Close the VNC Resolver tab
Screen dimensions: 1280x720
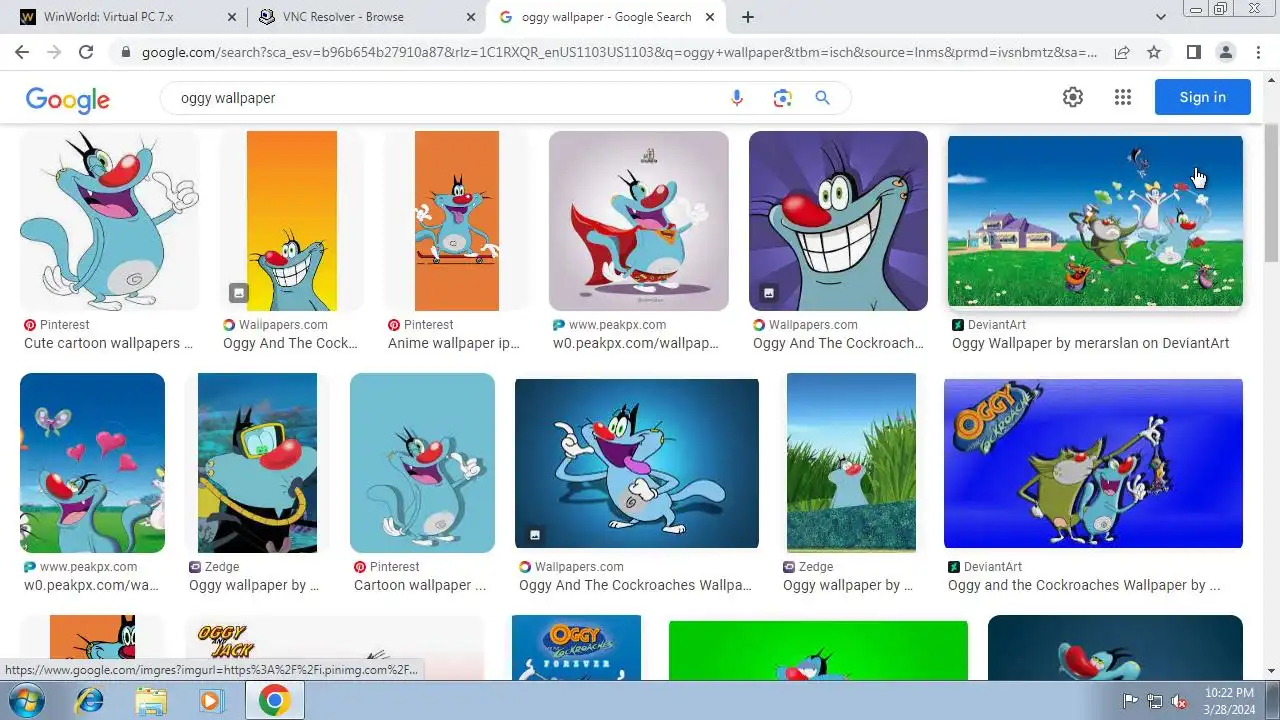tap(471, 17)
